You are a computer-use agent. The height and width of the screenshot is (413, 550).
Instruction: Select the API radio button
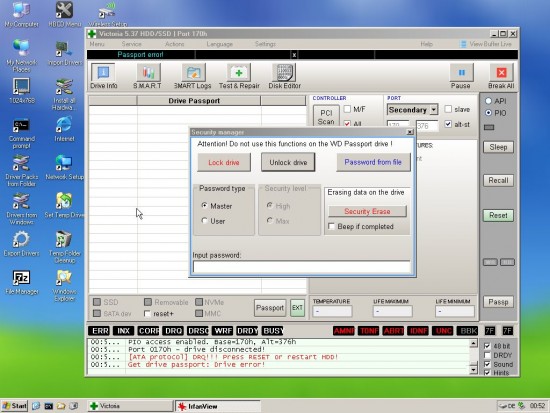(488, 101)
